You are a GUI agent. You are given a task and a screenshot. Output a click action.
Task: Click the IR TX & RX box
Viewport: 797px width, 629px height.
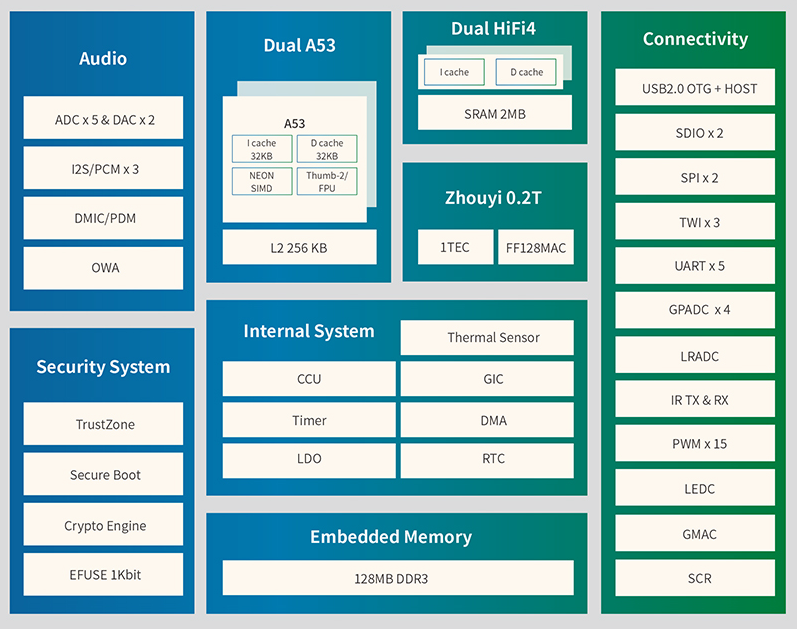695,399
